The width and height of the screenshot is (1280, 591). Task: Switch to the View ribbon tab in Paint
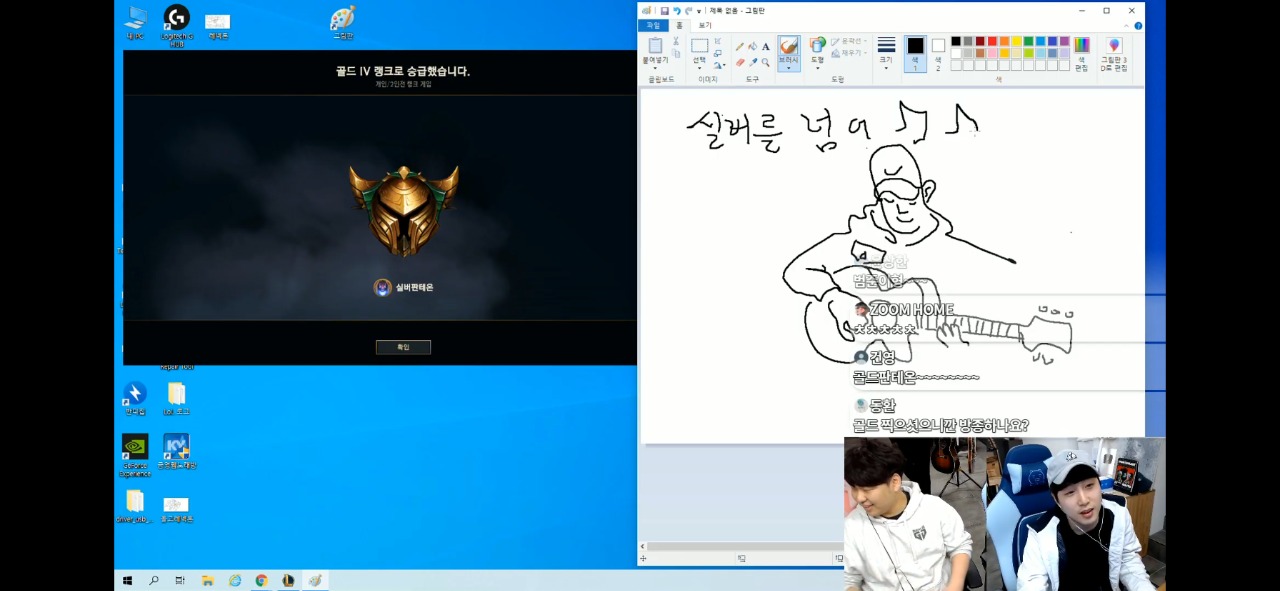coord(705,25)
